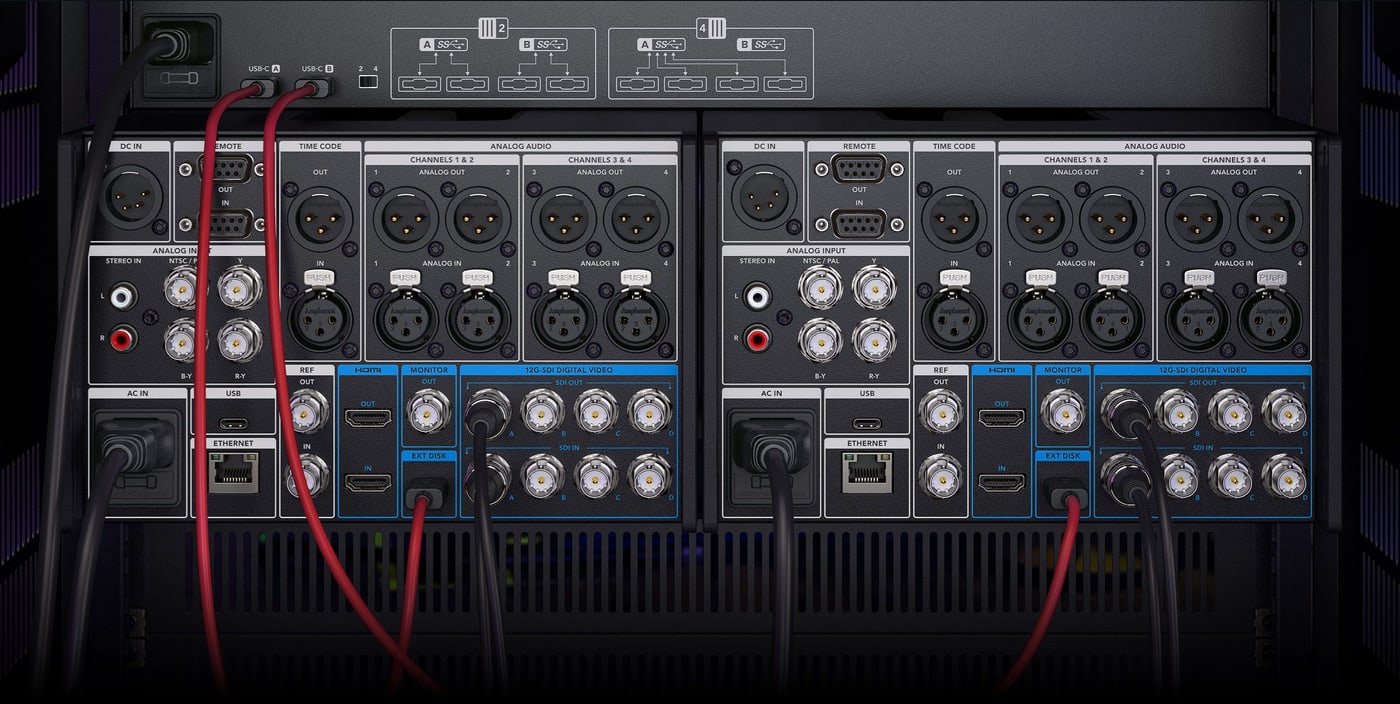Click the HDMI OUT port on left deck
This screenshot has width=1400, height=704.
tap(367, 418)
